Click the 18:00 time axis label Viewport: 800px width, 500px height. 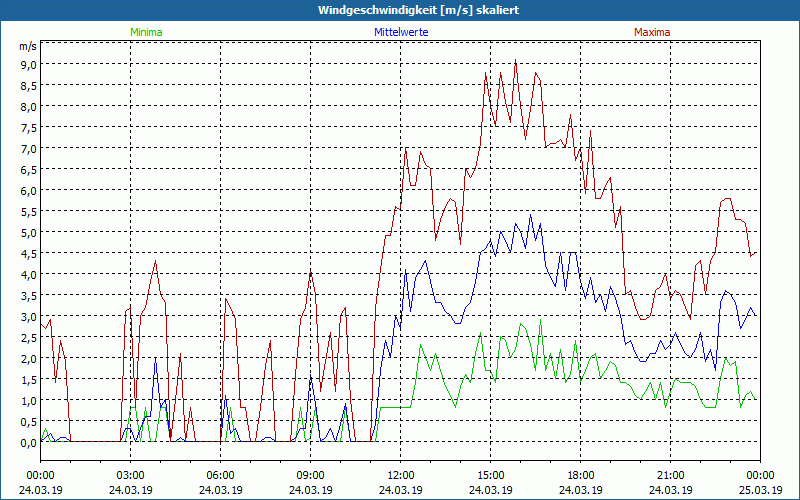(580, 475)
